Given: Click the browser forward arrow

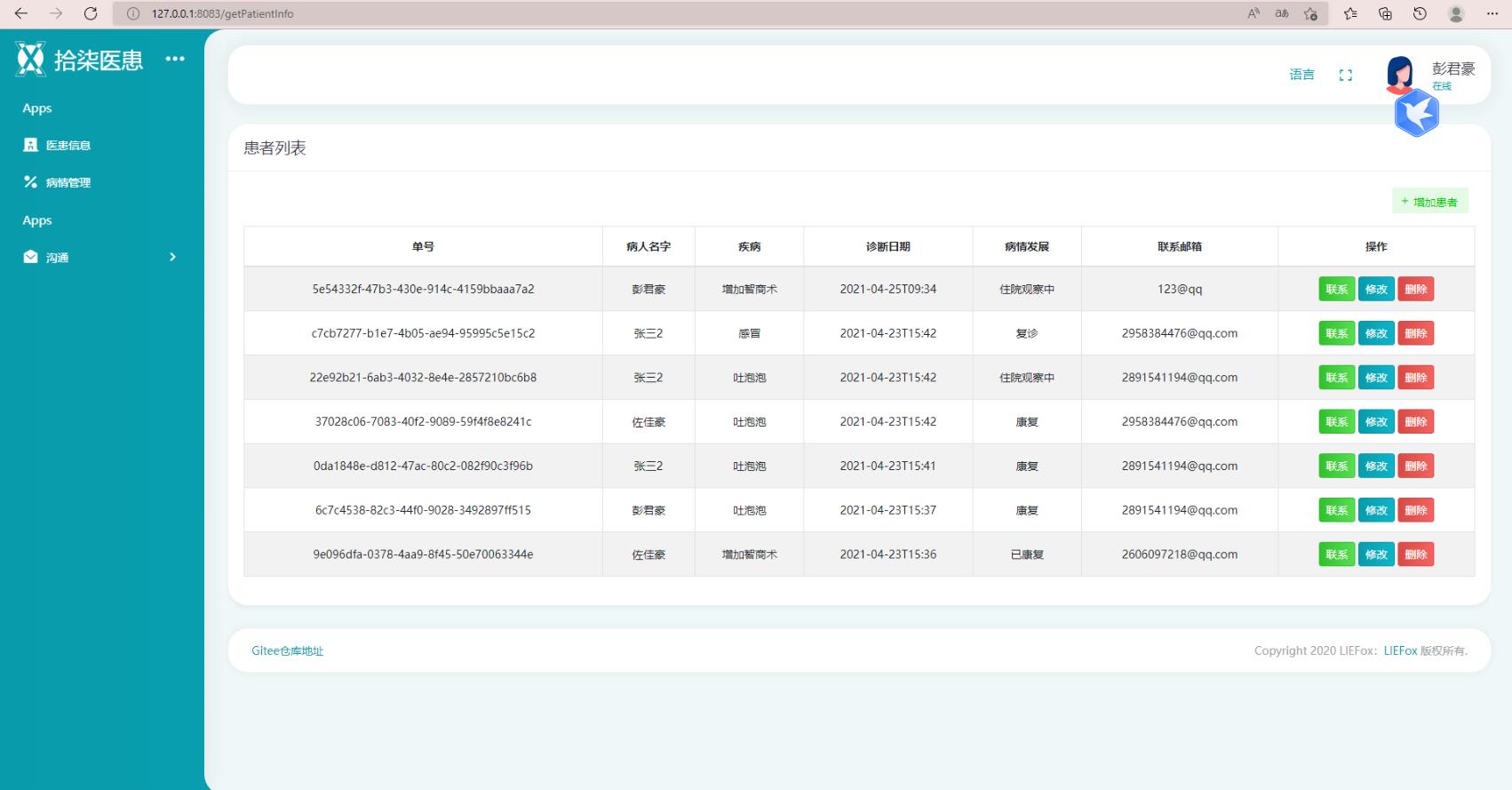Looking at the screenshot, I should (56, 13).
